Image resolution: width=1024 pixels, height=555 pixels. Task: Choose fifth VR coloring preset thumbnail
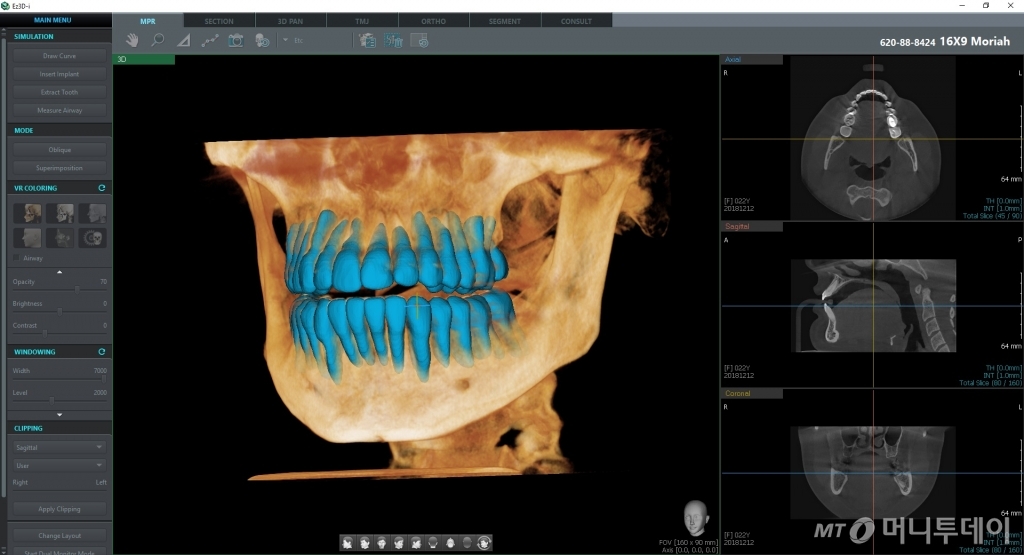click(60, 238)
